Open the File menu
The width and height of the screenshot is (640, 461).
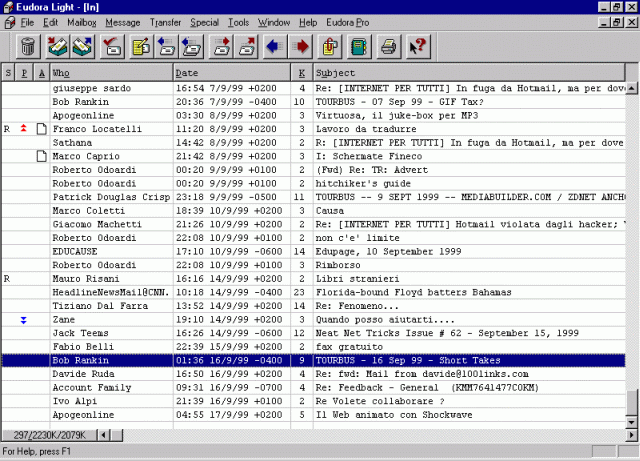pos(27,22)
